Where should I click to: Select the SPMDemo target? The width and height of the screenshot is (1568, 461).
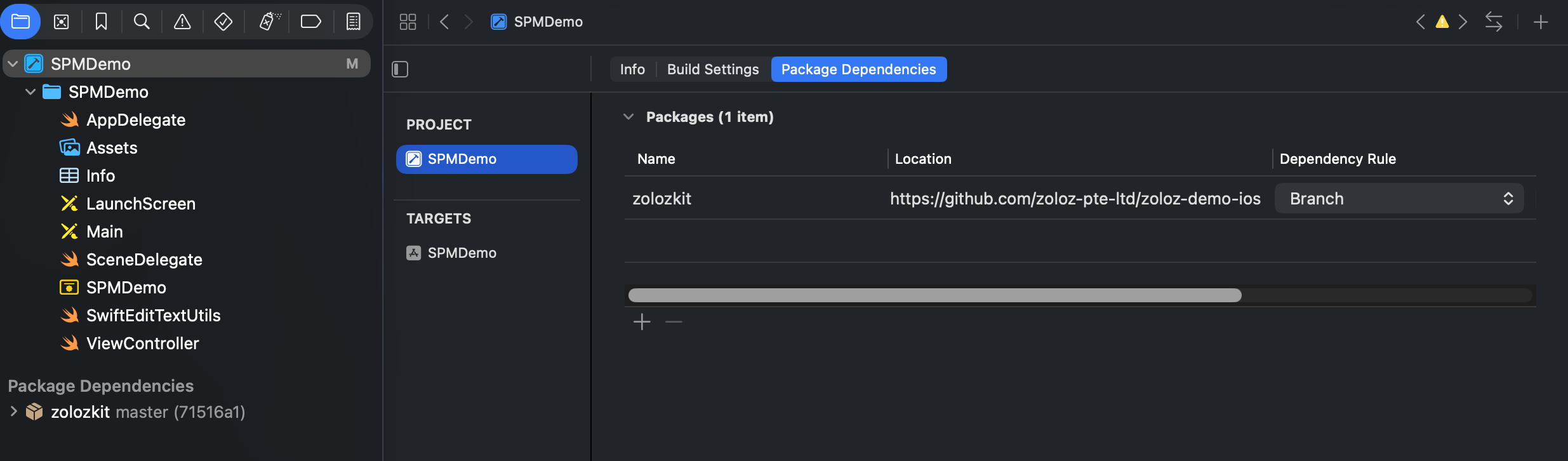click(462, 253)
